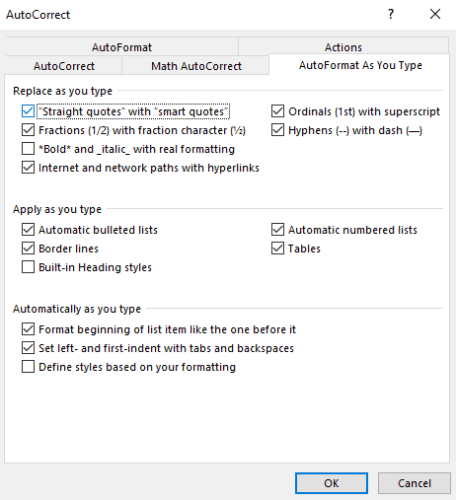Image resolution: width=456 pixels, height=500 pixels.
Task: Select the AutoCorrect tab
Action: click(64, 66)
